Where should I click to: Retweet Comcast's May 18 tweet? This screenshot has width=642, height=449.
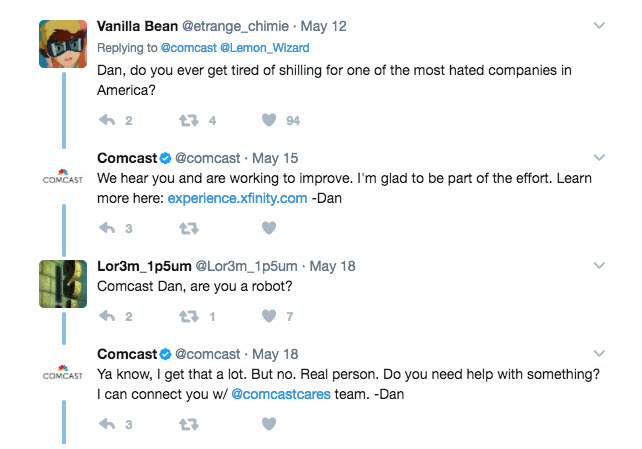click(189, 424)
